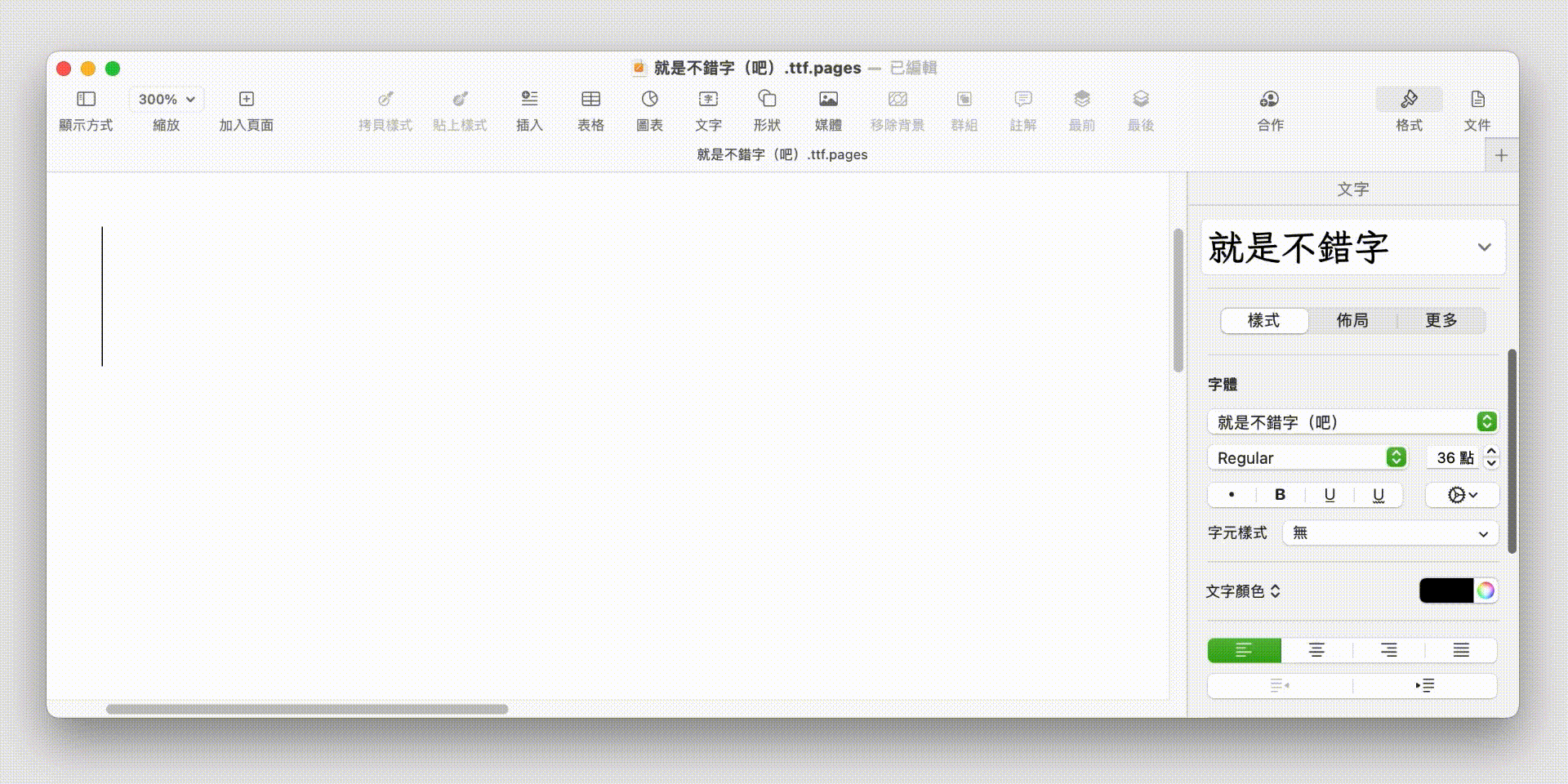Add a comment with the 註解 icon
Image resolution: width=1568 pixels, height=784 pixels.
tap(1022, 110)
